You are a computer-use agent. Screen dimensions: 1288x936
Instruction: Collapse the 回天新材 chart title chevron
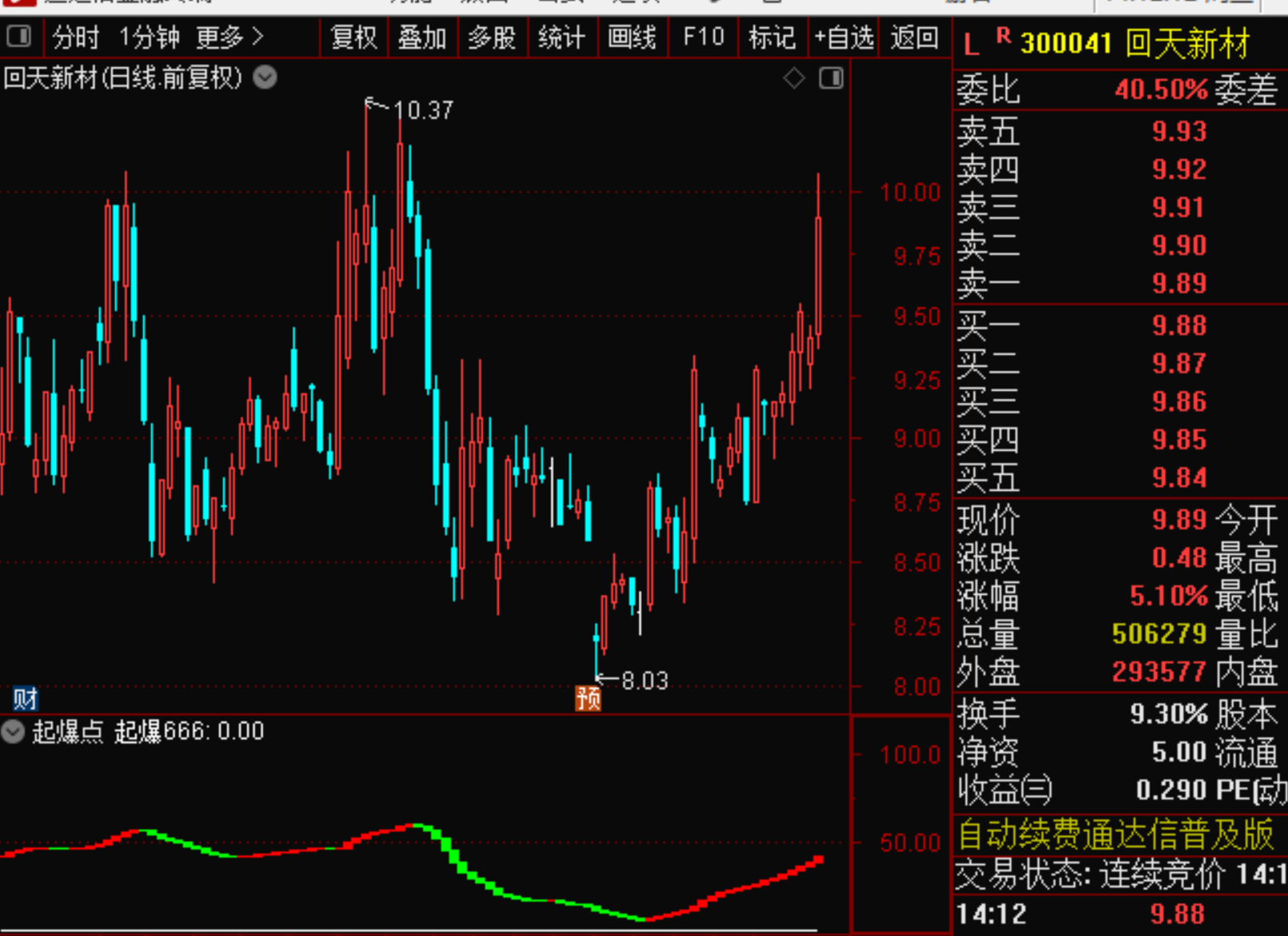(x=263, y=78)
